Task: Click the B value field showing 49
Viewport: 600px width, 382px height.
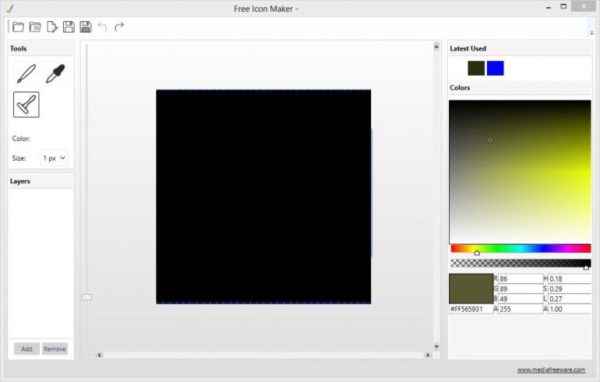Action: pyautogui.click(x=520, y=299)
